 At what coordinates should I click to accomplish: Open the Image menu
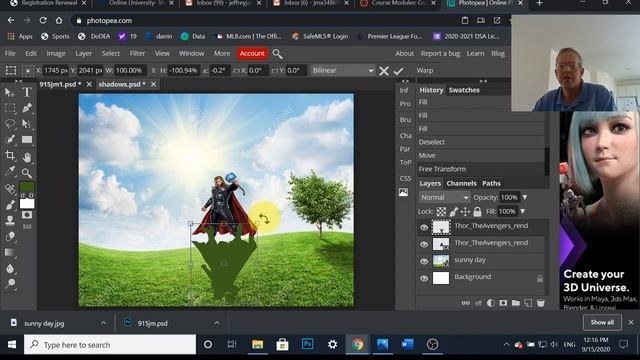(x=56, y=53)
